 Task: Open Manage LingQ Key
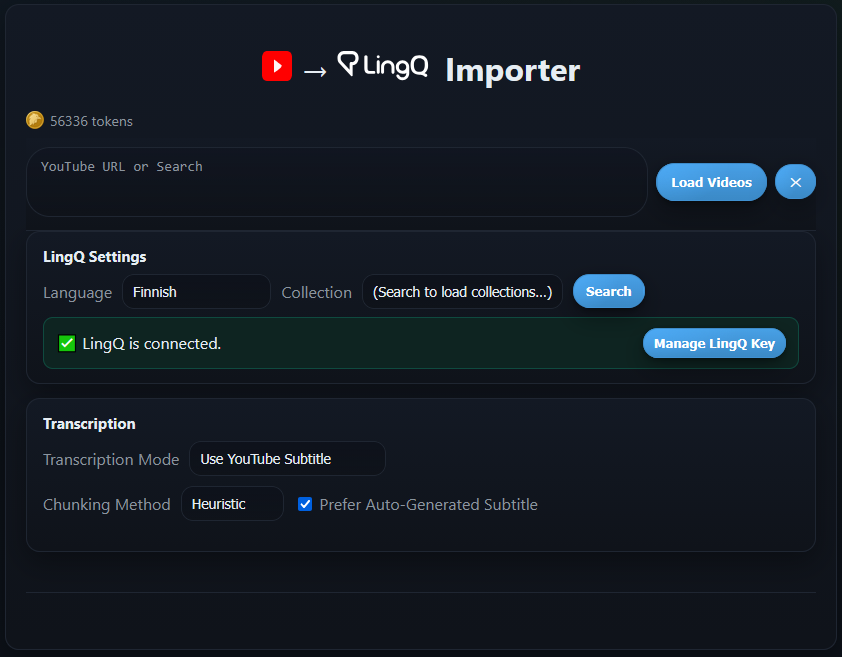[714, 343]
